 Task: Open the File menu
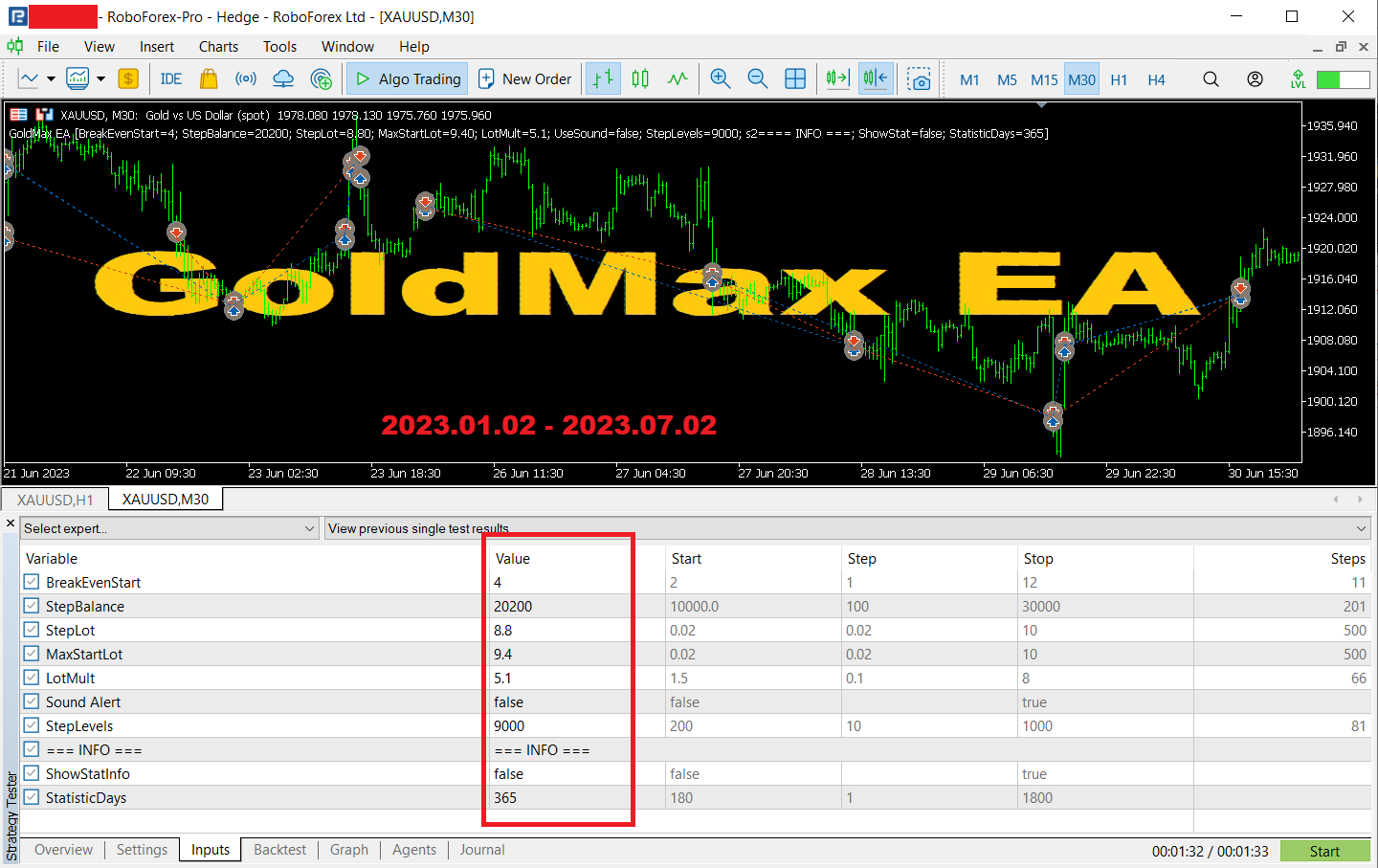(x=48, y=46)
